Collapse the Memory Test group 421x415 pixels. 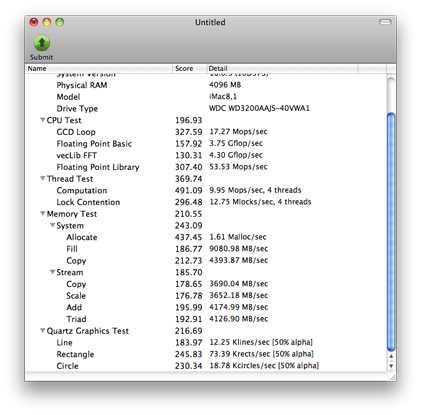coord(43,214)
